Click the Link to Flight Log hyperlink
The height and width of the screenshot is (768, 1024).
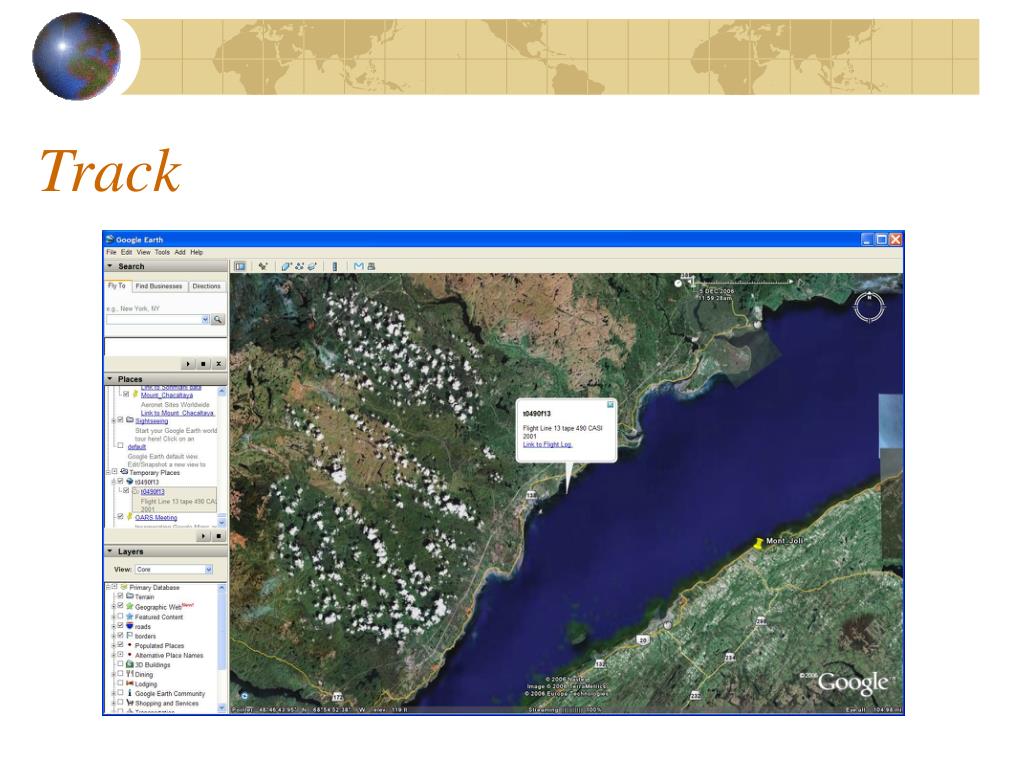click(547, 445)
